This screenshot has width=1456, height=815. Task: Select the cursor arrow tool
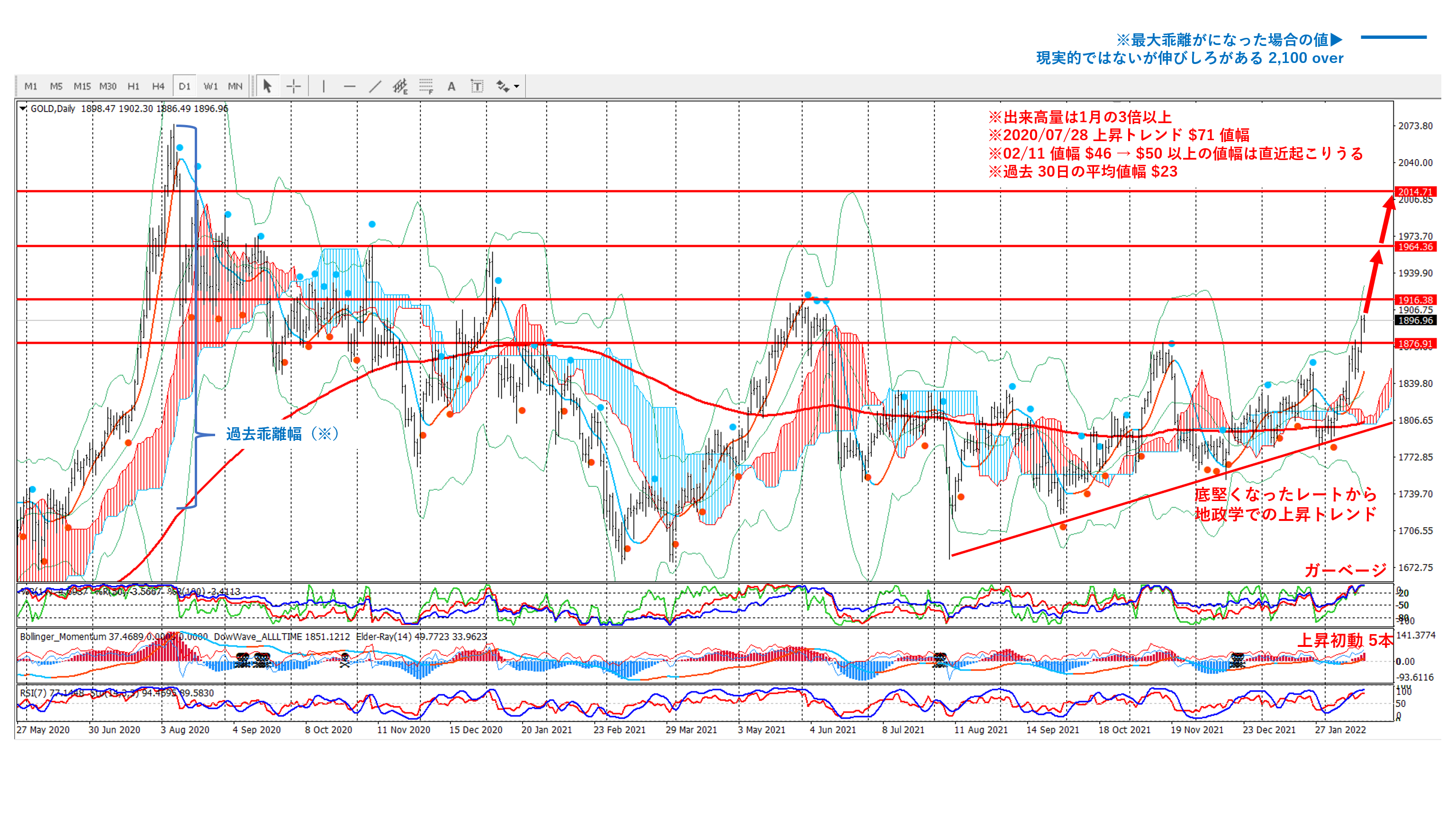(x=267, y=86)
